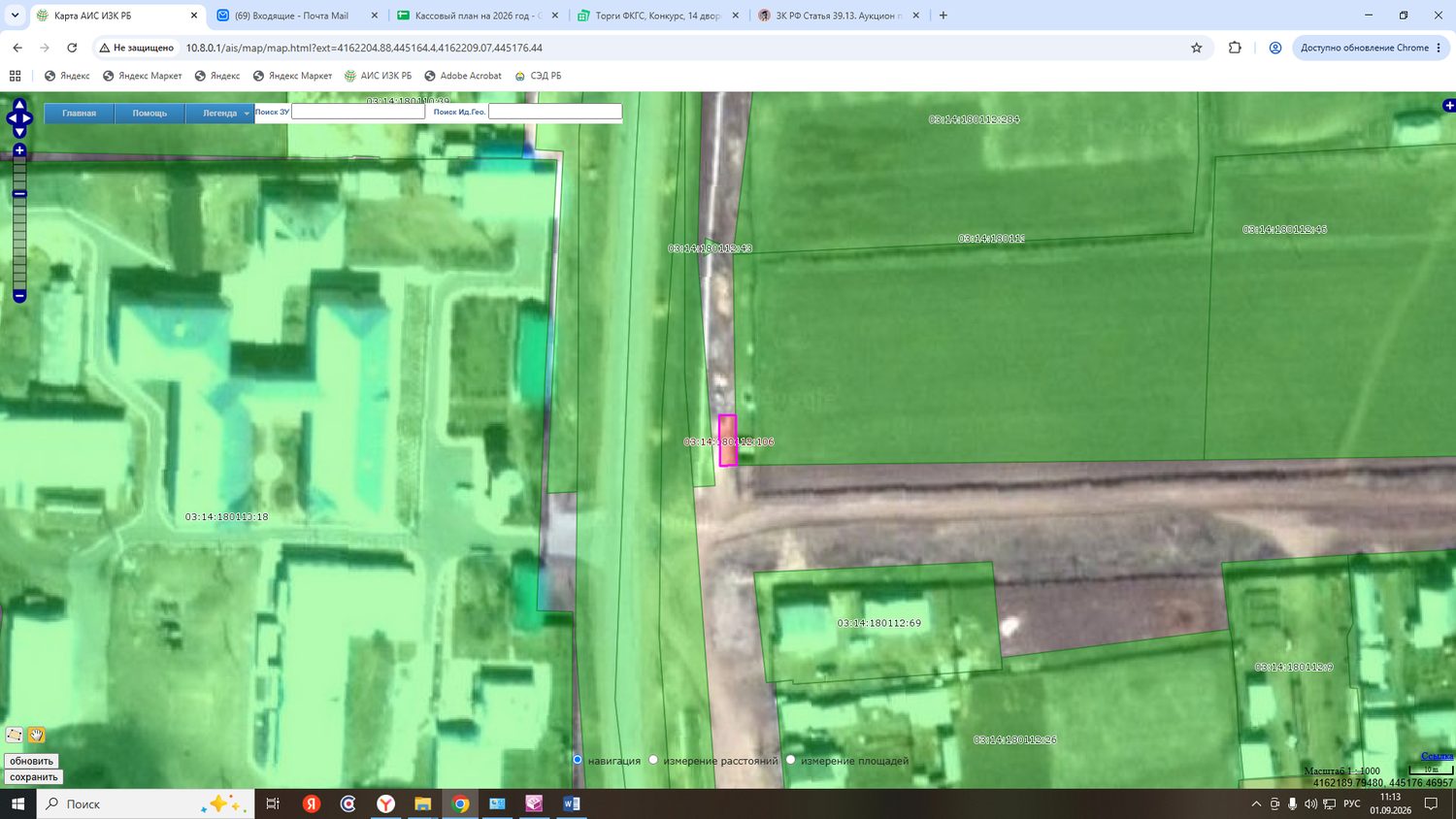This screenshot has width=1456, height=819.
Task: Expand the layer panel plus icon
Action: pos(1449,105)
